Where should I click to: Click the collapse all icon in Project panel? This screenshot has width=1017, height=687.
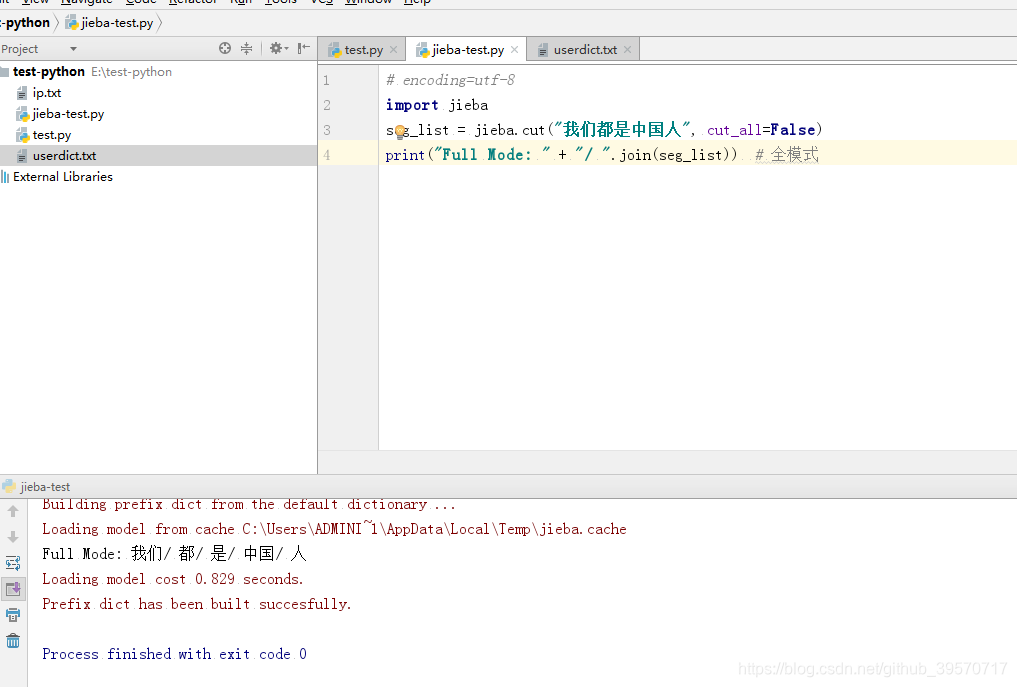[246, 48]
